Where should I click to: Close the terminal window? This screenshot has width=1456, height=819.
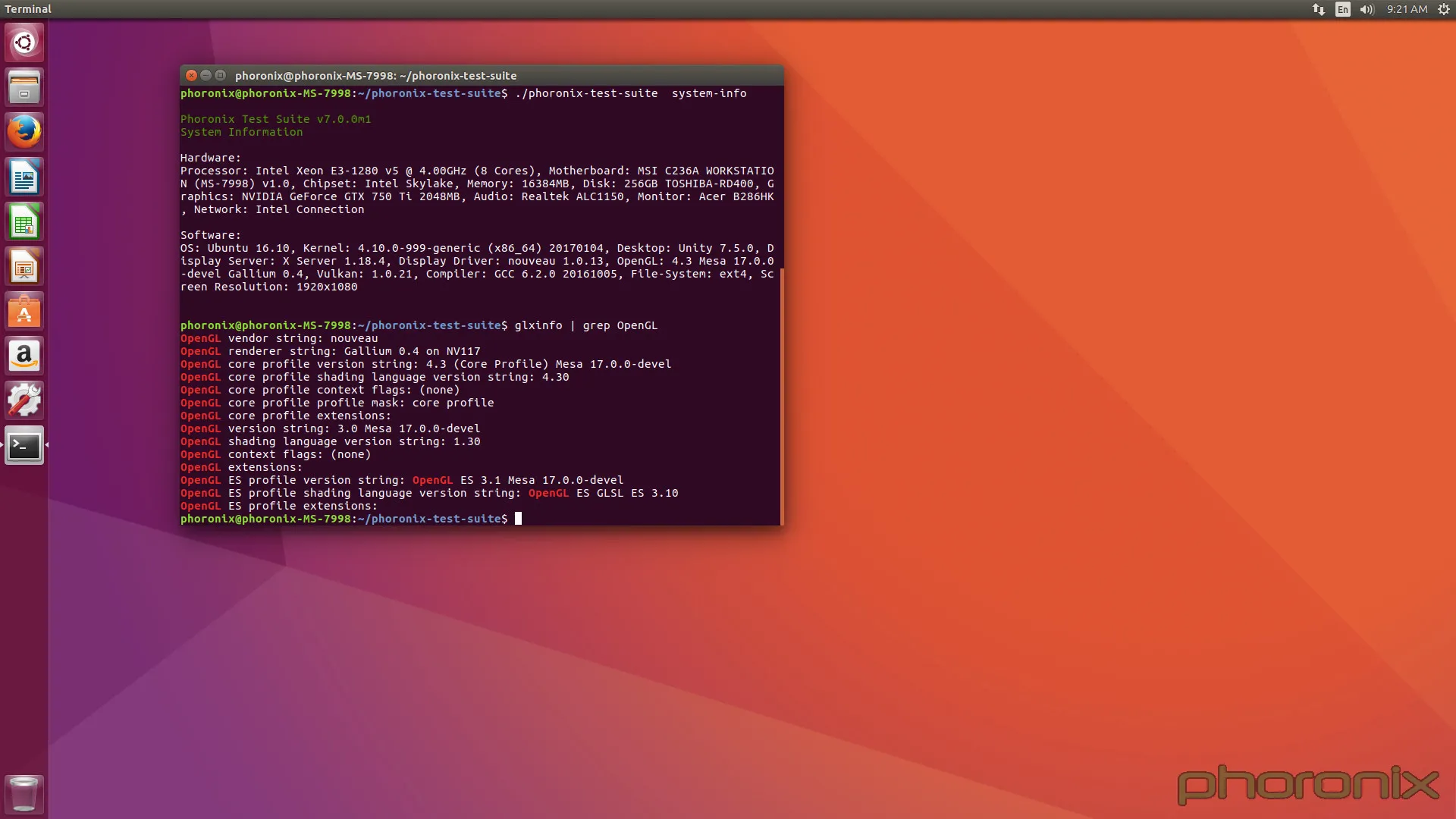192,75
